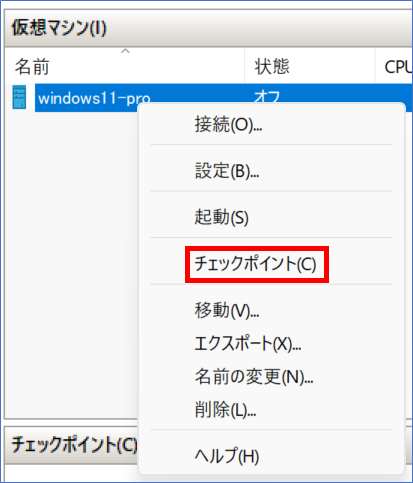
Task: Select 削除(L)... menu entry
Action: pyautogui.click(x=226, y=410)
